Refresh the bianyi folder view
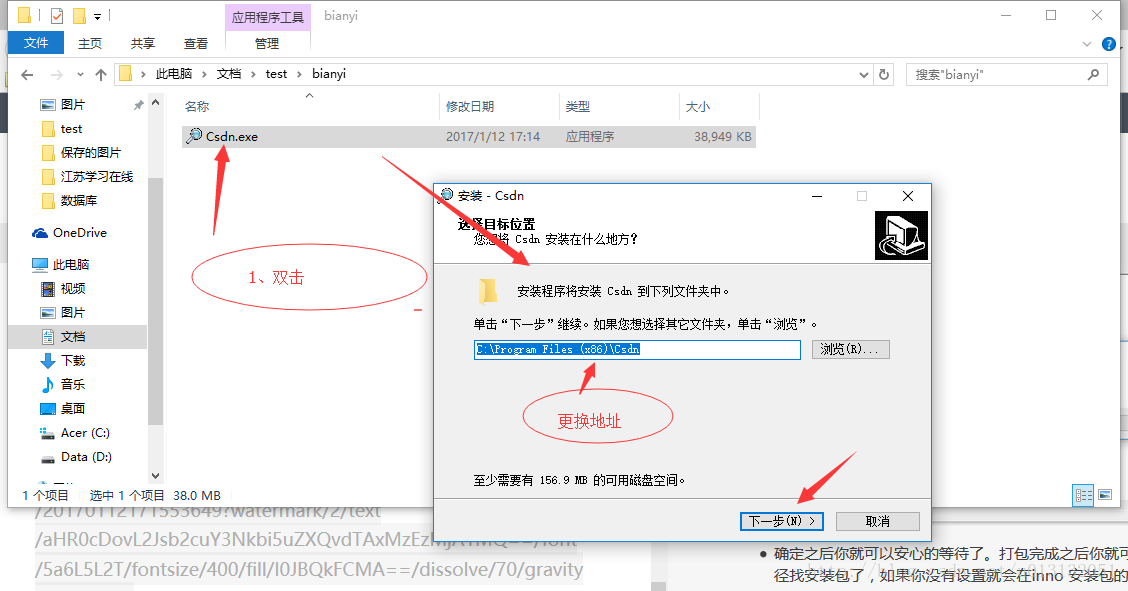 point(883,75)
